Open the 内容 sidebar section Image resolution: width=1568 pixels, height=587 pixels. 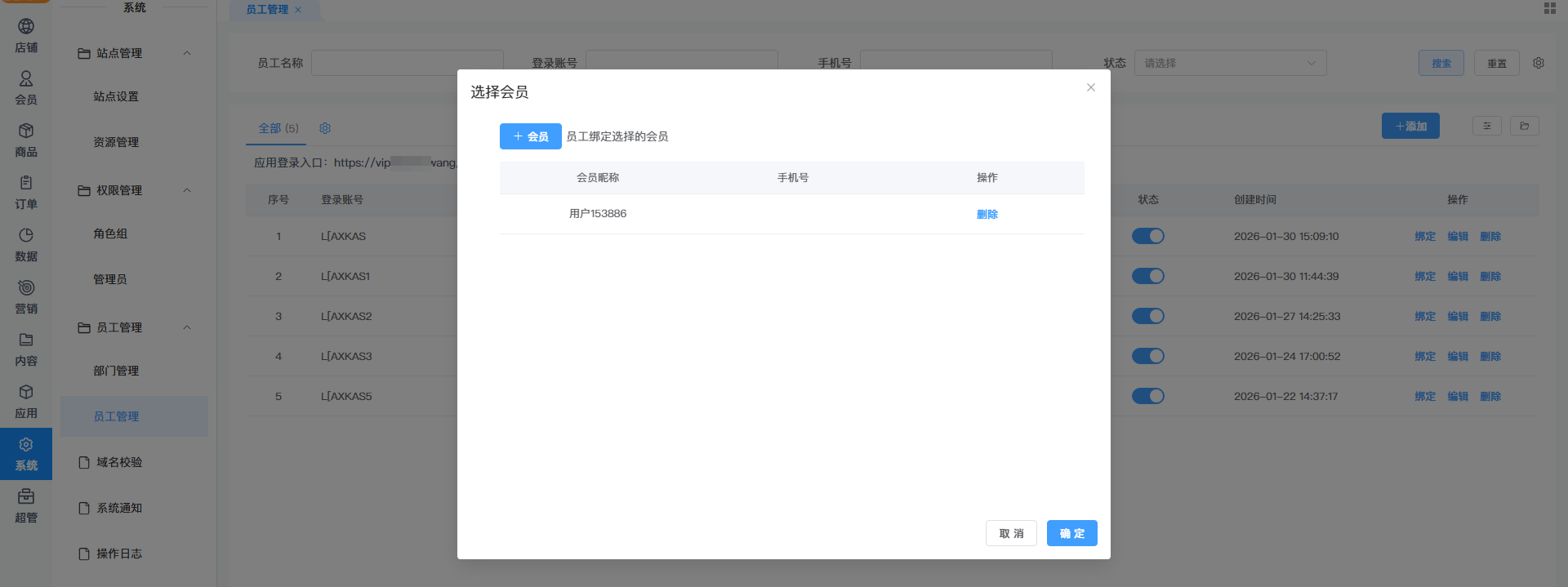coord(26,349)
